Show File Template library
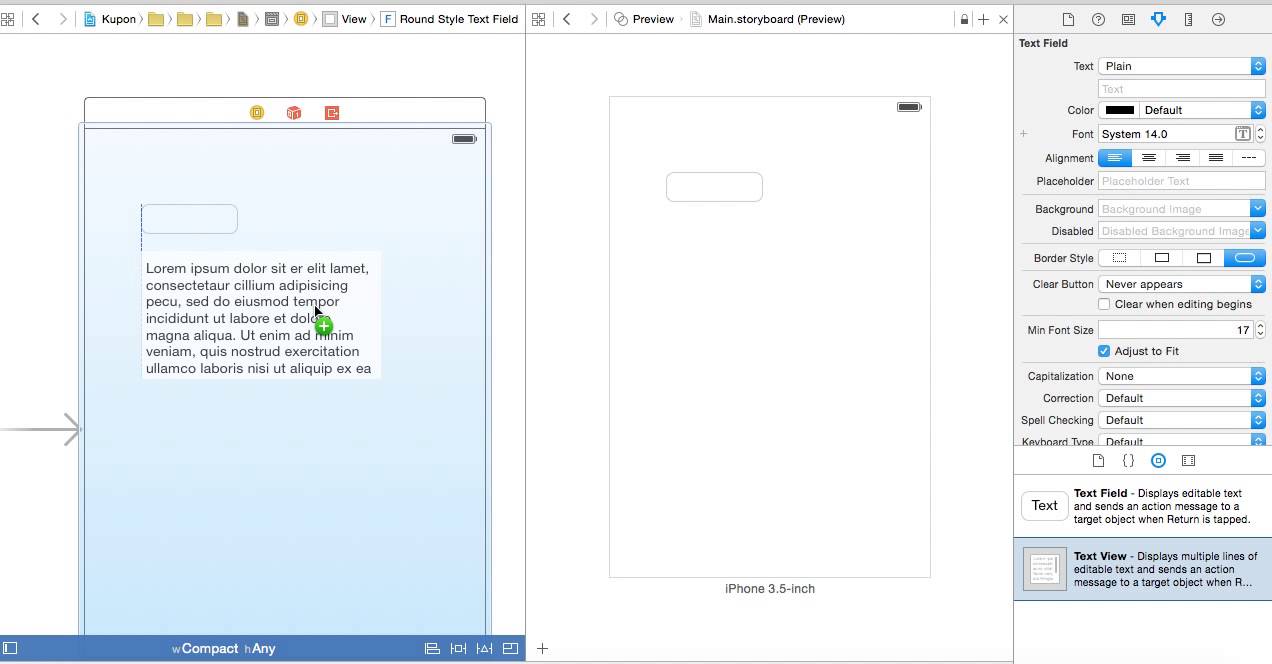1272x664 pixels. (x=1098, y=461)
